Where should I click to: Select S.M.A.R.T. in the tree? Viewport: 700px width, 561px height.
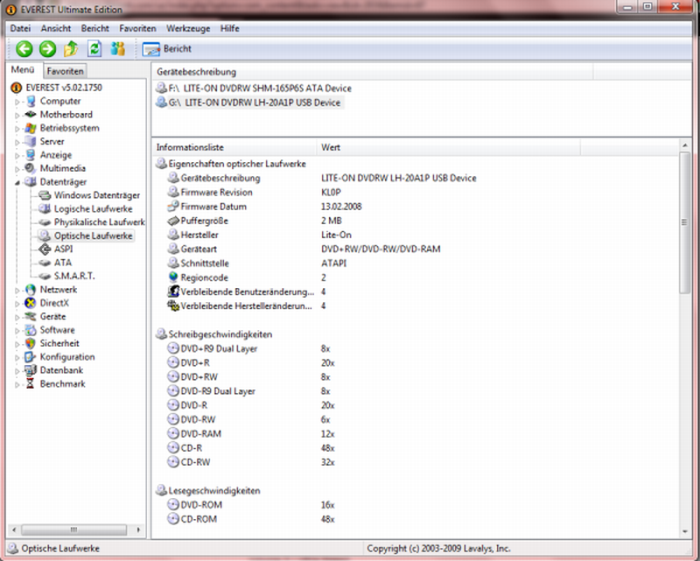point(74,276)
